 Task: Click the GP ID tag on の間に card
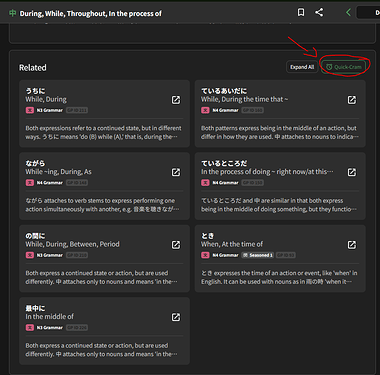[x=77, y=255]
